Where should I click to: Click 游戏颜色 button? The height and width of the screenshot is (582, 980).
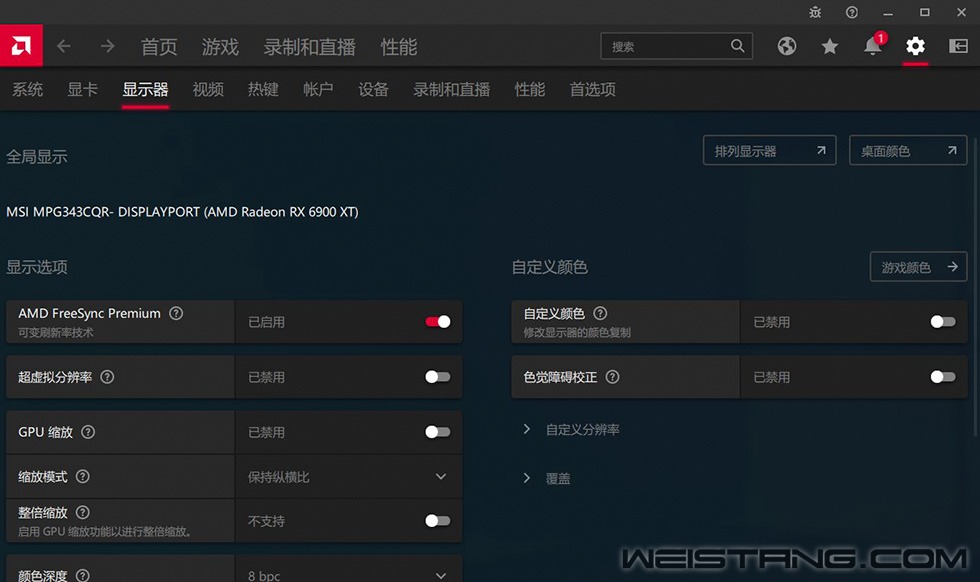pos(919,267)
